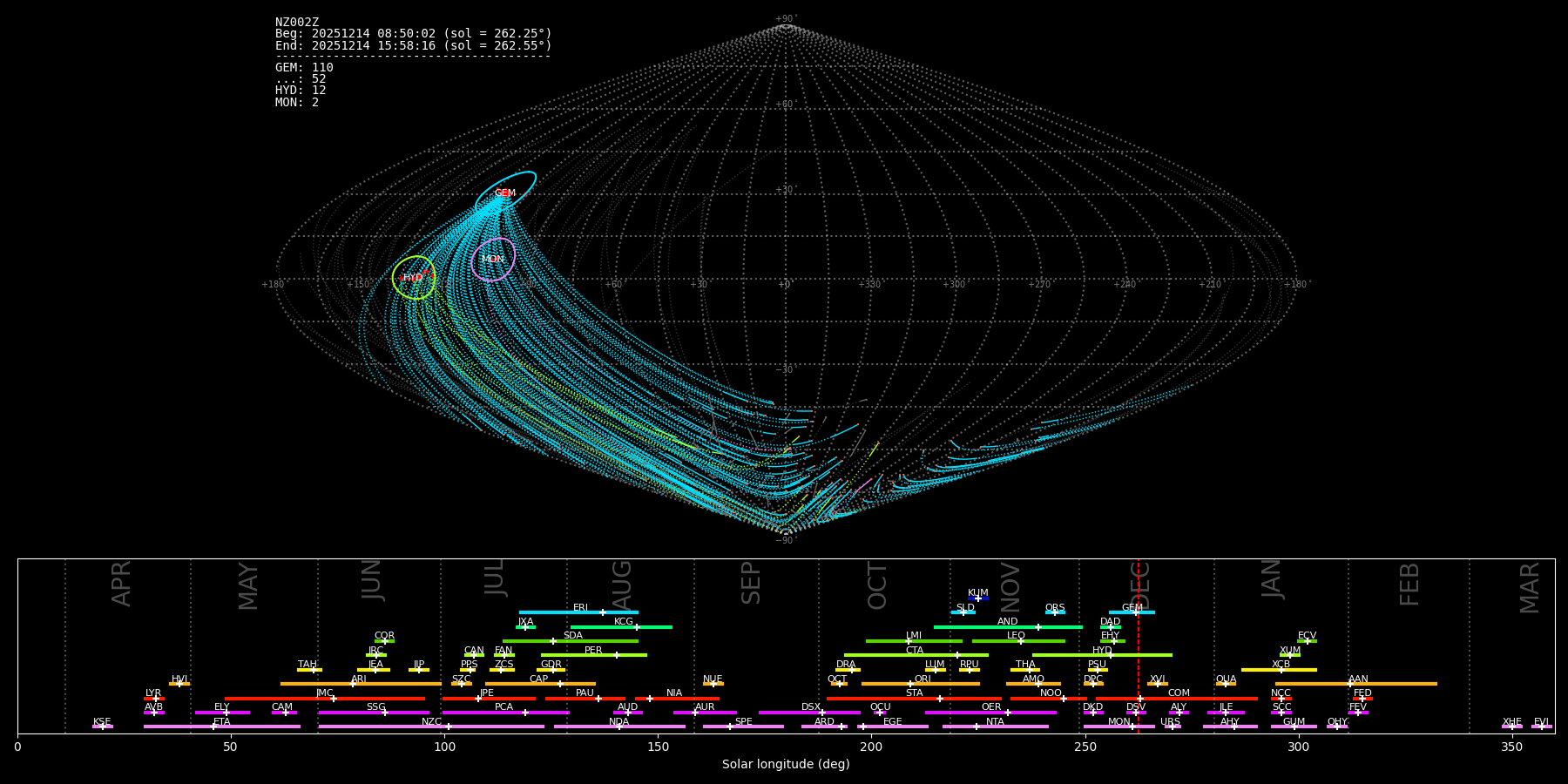
Task: Click the "200" tick label on the timeline axis
Action: pyautogui.click(x=871, y=747)
